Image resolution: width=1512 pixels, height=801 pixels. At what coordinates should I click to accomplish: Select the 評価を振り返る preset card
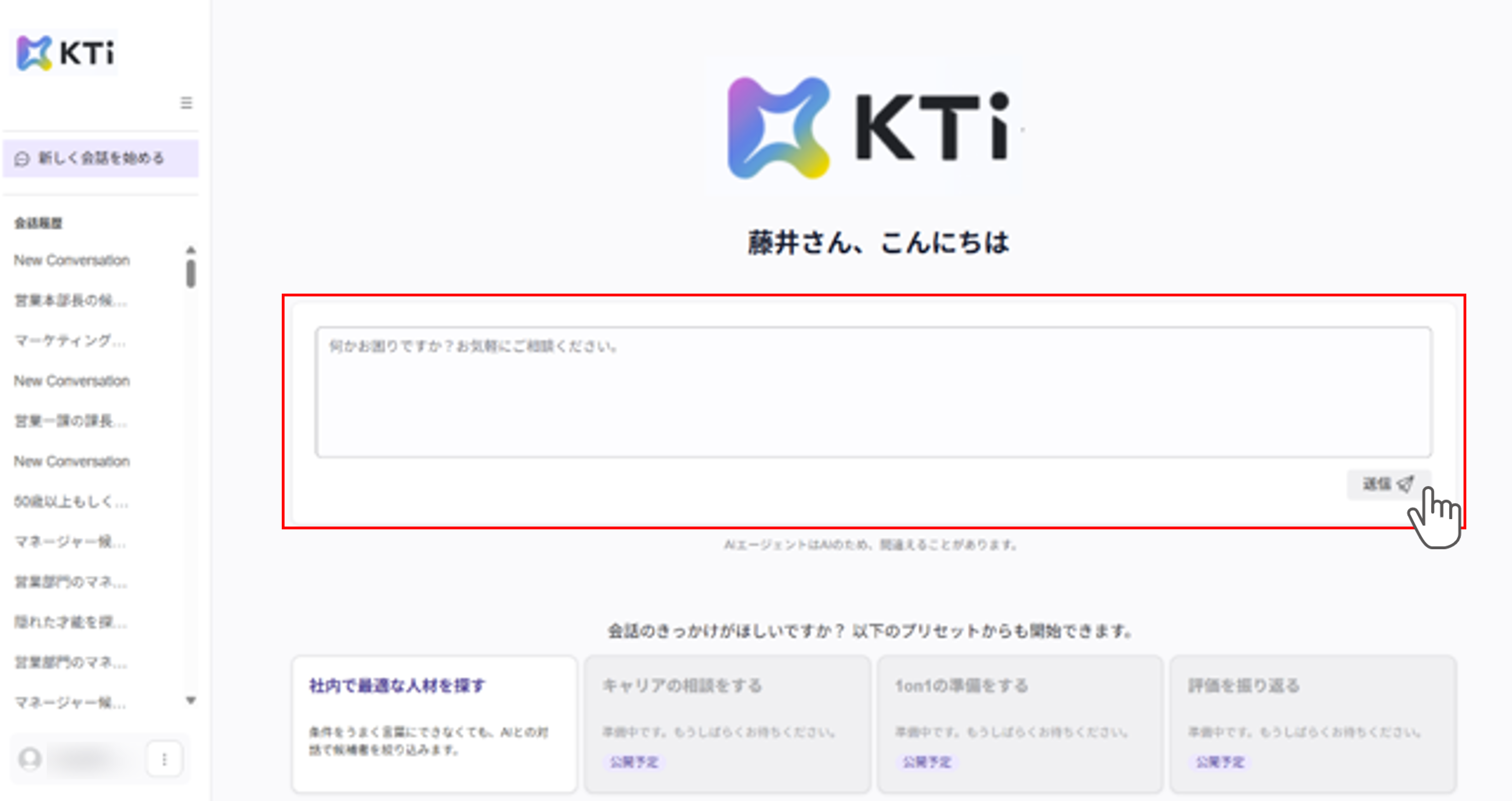[x=1313, y=724]
